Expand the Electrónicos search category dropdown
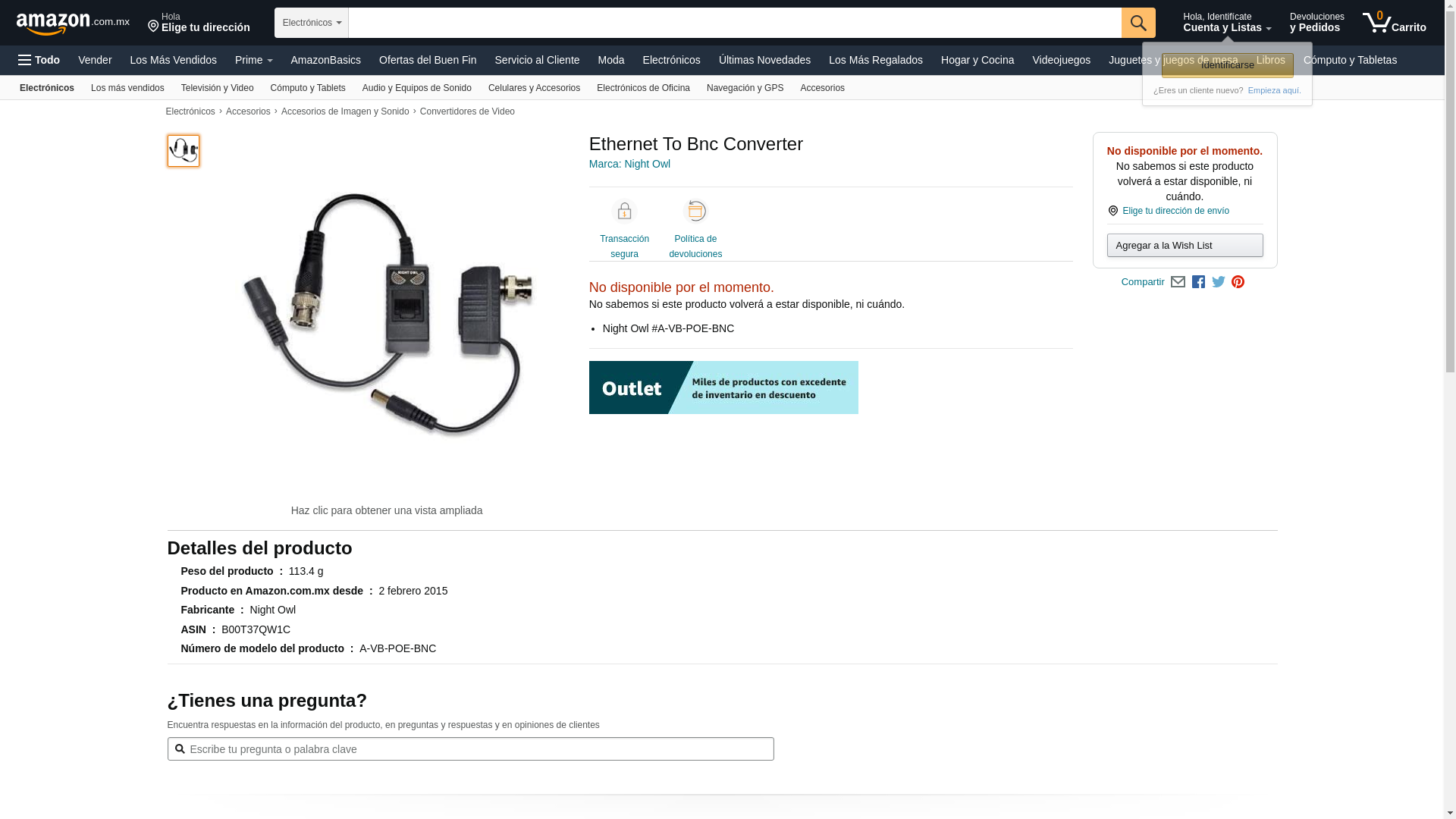 312,23
